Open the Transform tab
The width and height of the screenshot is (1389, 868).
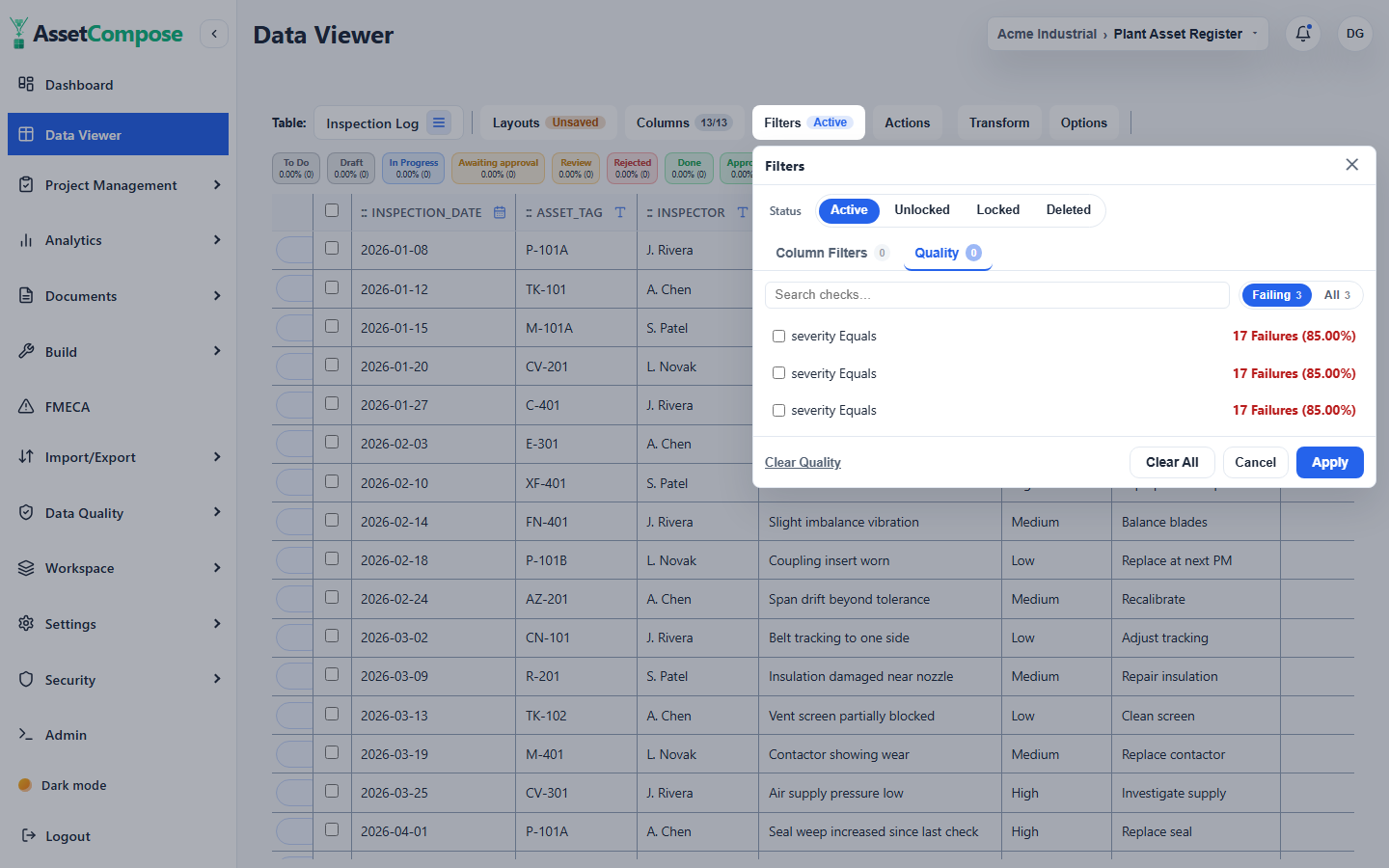click(x=999, y=122)
